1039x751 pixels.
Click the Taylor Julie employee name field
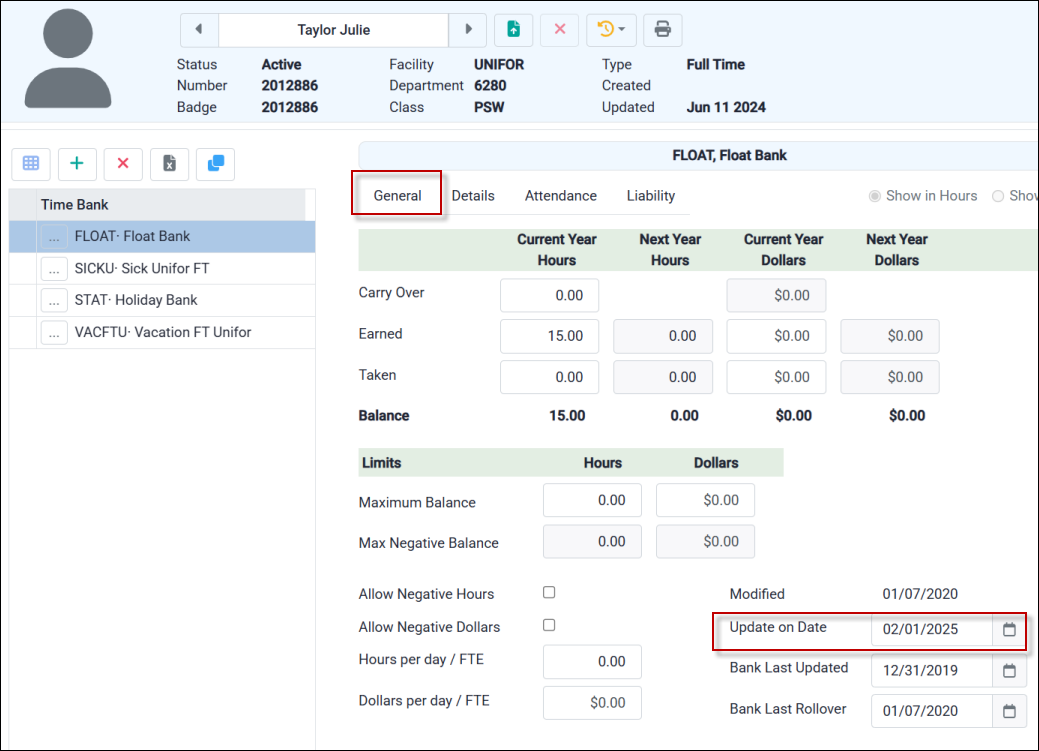[x=333, y=30]
